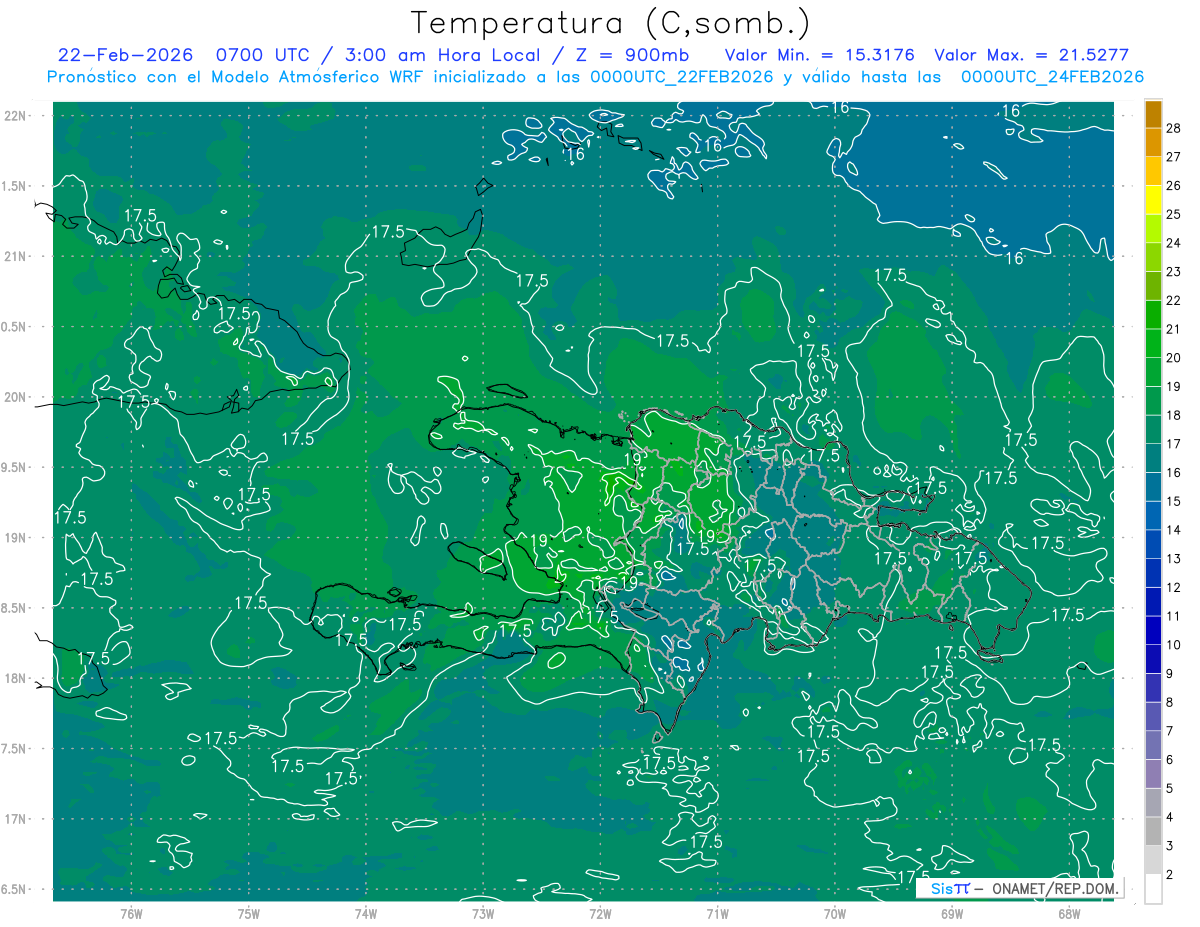Image resolution: width=1200 pixels, height=927 pixels.
Task: Select the '0000UTC_24FEB2026' valid-until timestamp
Action: pyautogui.click(x=1052, y=77)
